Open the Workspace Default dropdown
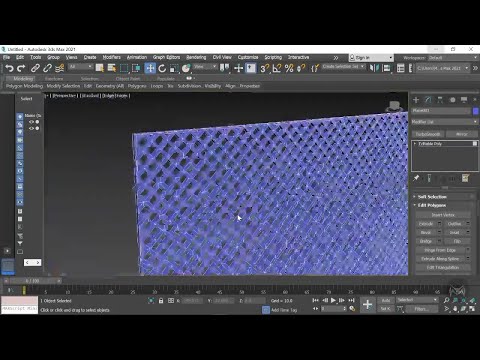The image size is (480, 360). click(x=452, y=58)
